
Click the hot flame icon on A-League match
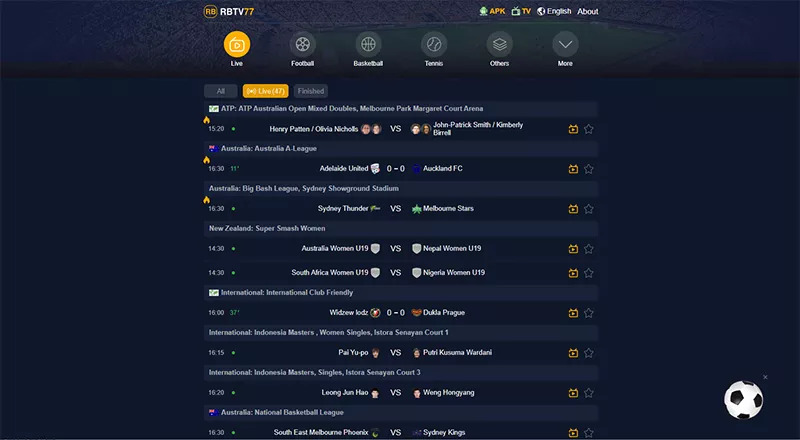[x=207, y=160]
